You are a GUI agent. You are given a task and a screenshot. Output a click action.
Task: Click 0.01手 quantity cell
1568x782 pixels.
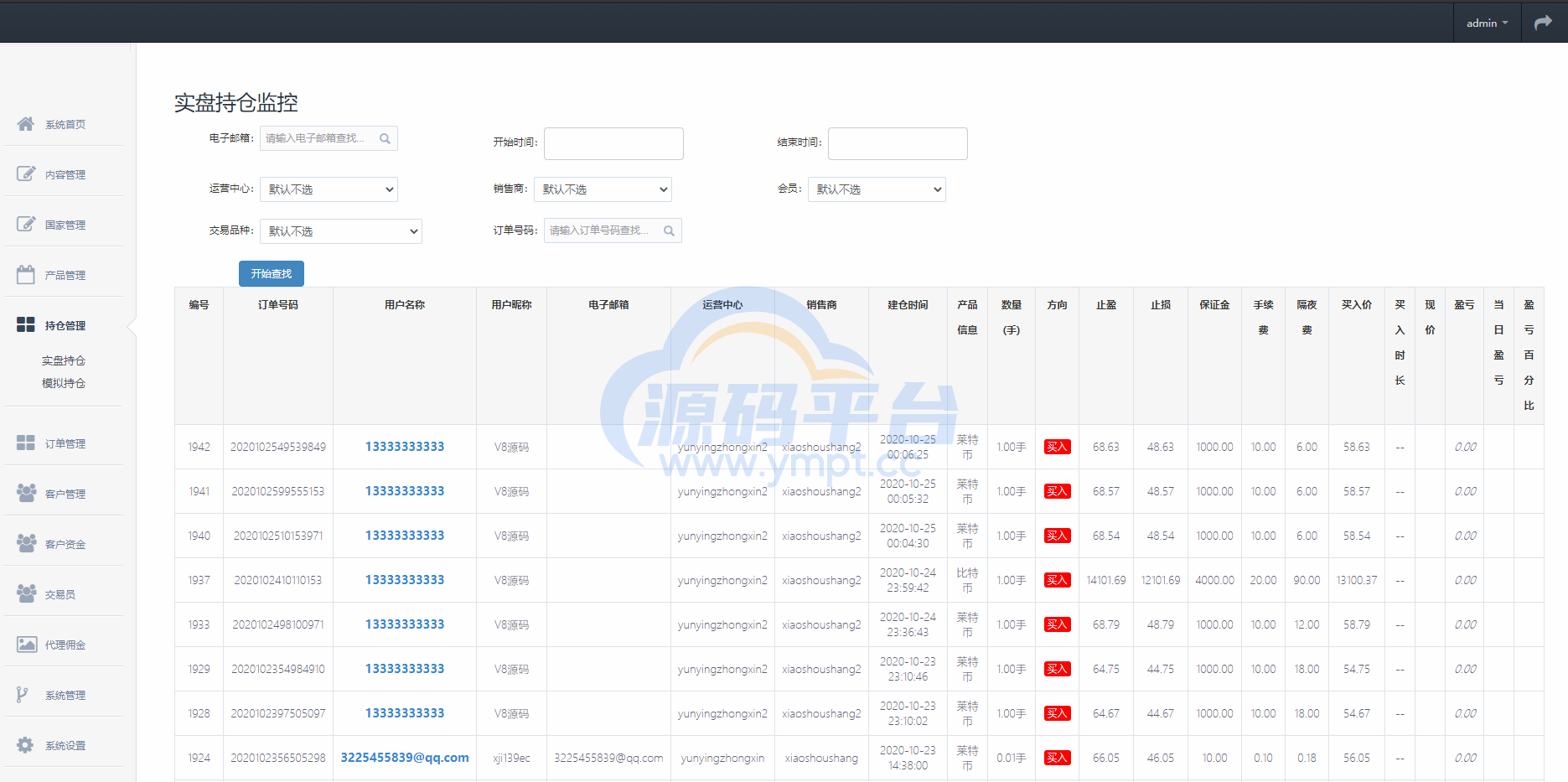[x=1012, y=758]
